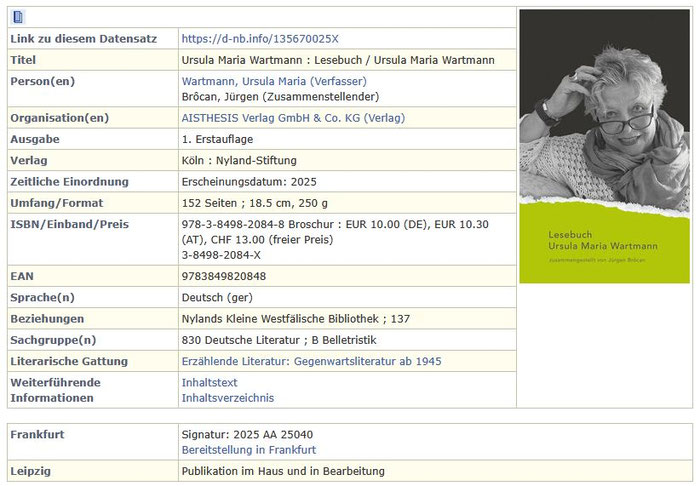The height and width of the screenshot is (486, 700).
Task: Click the Literarische Gattung label
Action: pyautogui.click(x=69, y=361)
